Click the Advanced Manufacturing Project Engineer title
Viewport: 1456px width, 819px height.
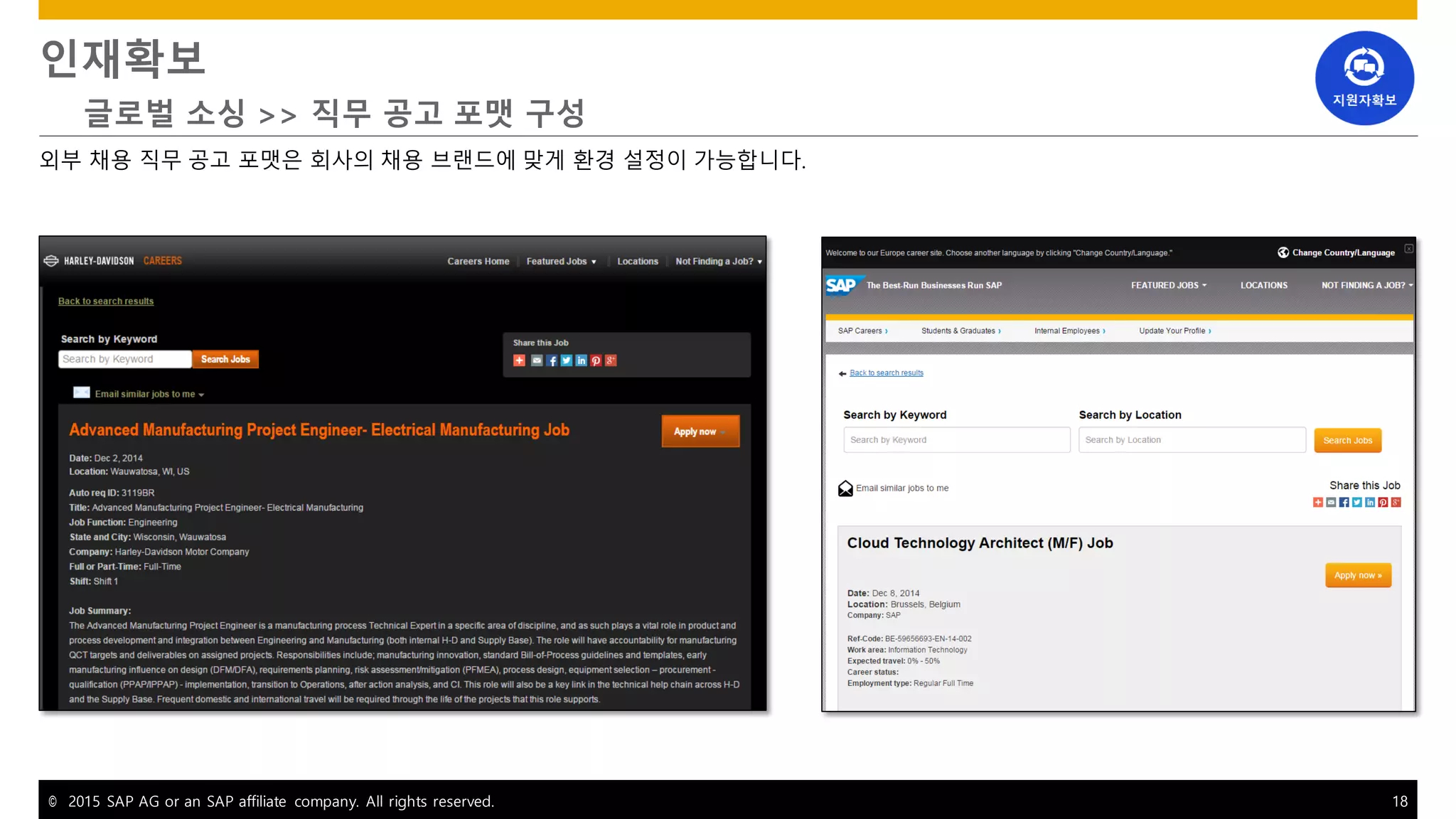point(319,430)
